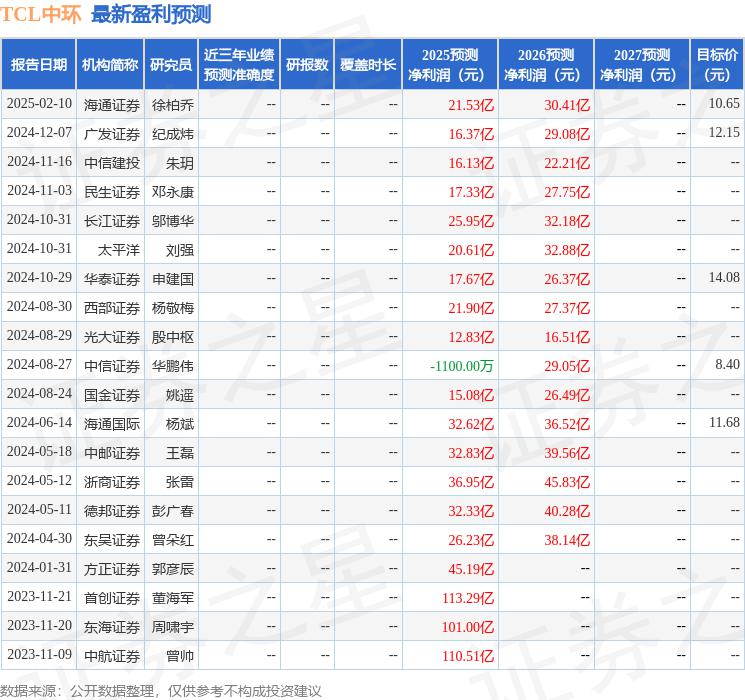
Task: Click the 2026预测净利润 column header
Action: 546,64
